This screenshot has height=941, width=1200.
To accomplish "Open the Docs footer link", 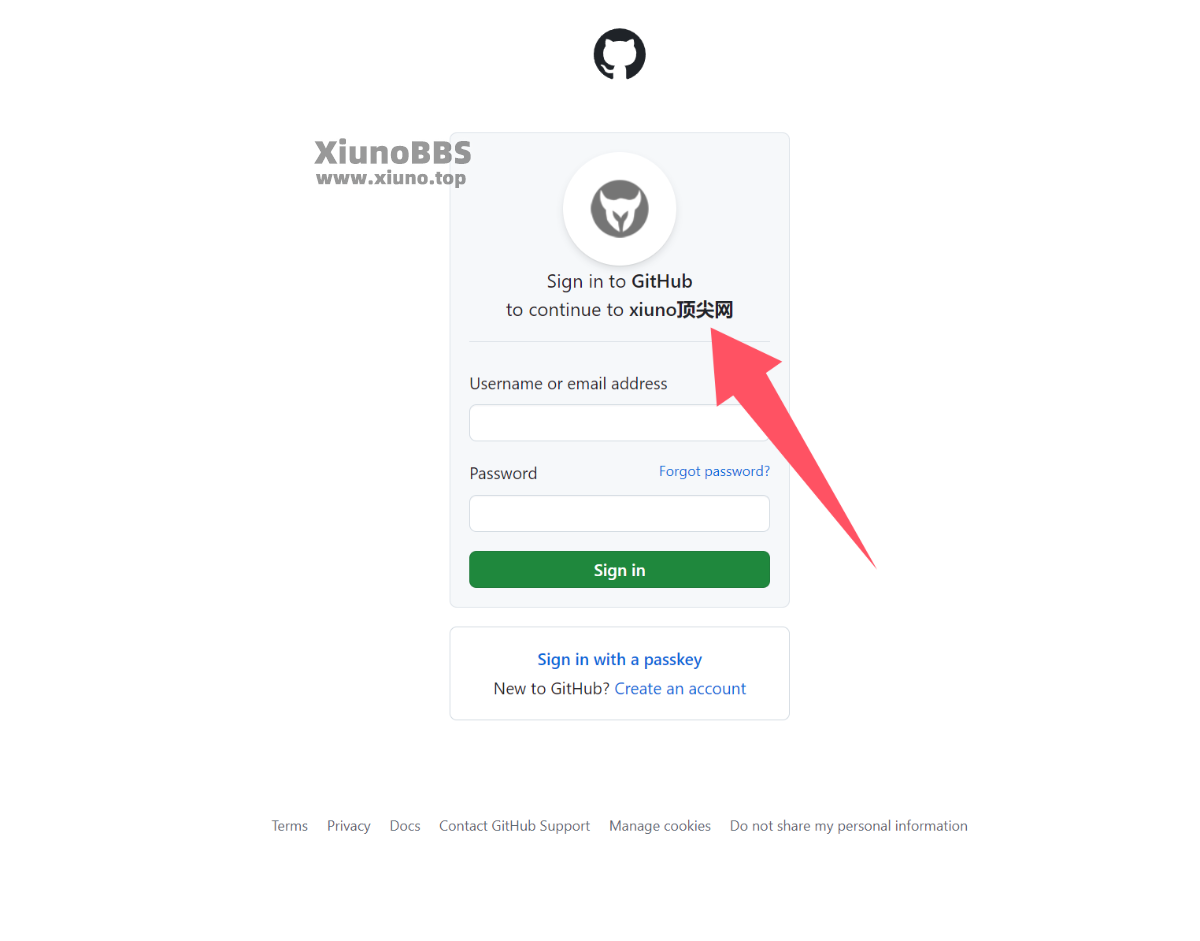I will pyautogui.click(x=405, y=826).
